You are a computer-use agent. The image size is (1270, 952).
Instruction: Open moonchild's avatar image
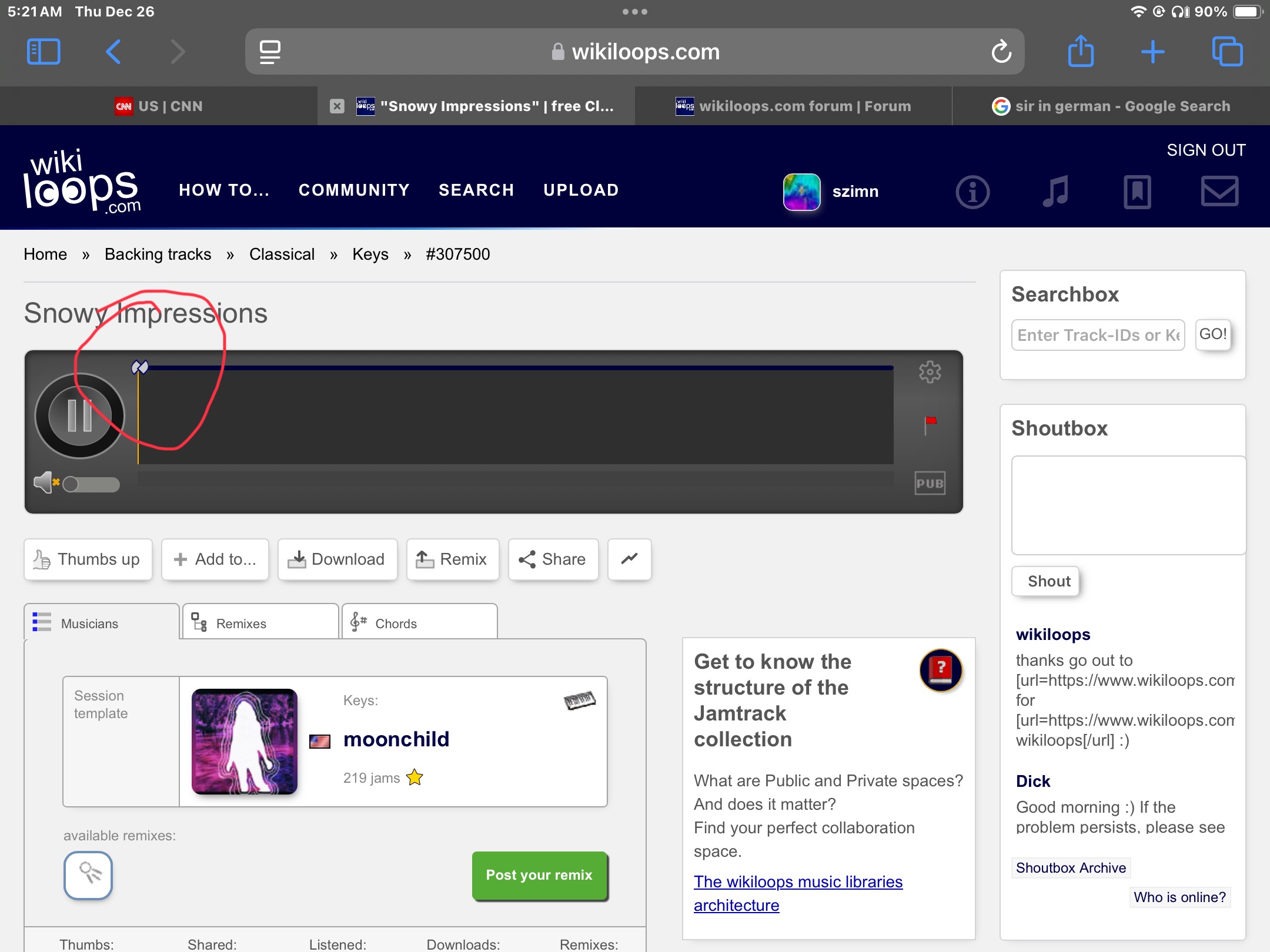[245, 742]
